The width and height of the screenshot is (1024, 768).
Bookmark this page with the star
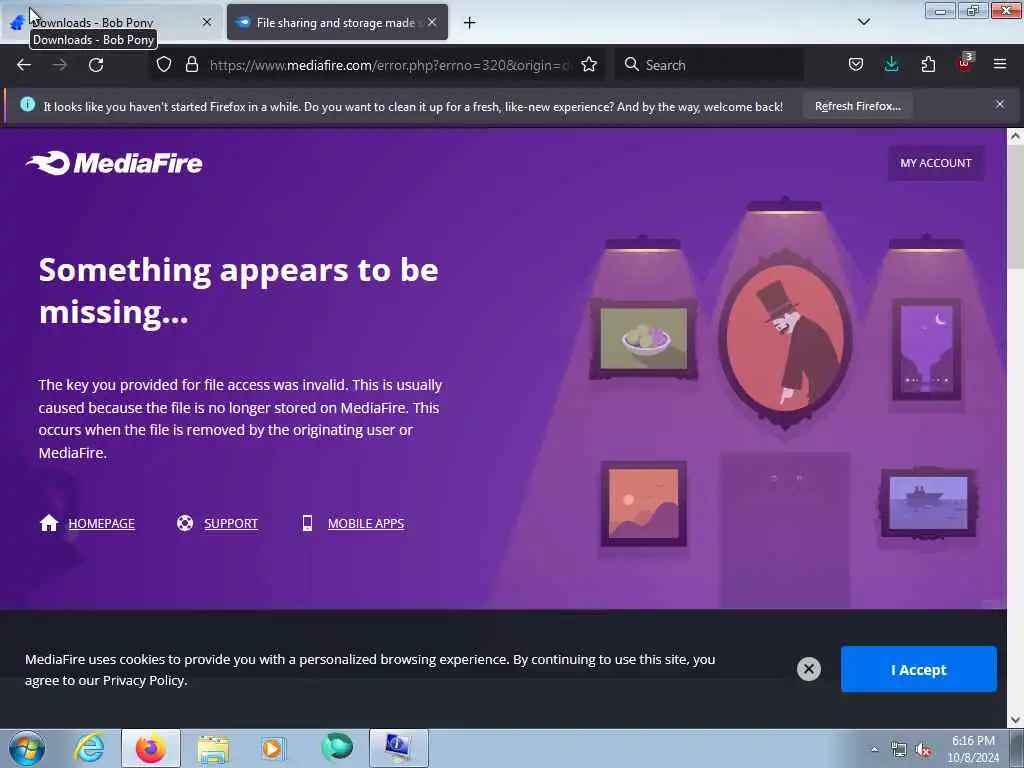(589, 65)
